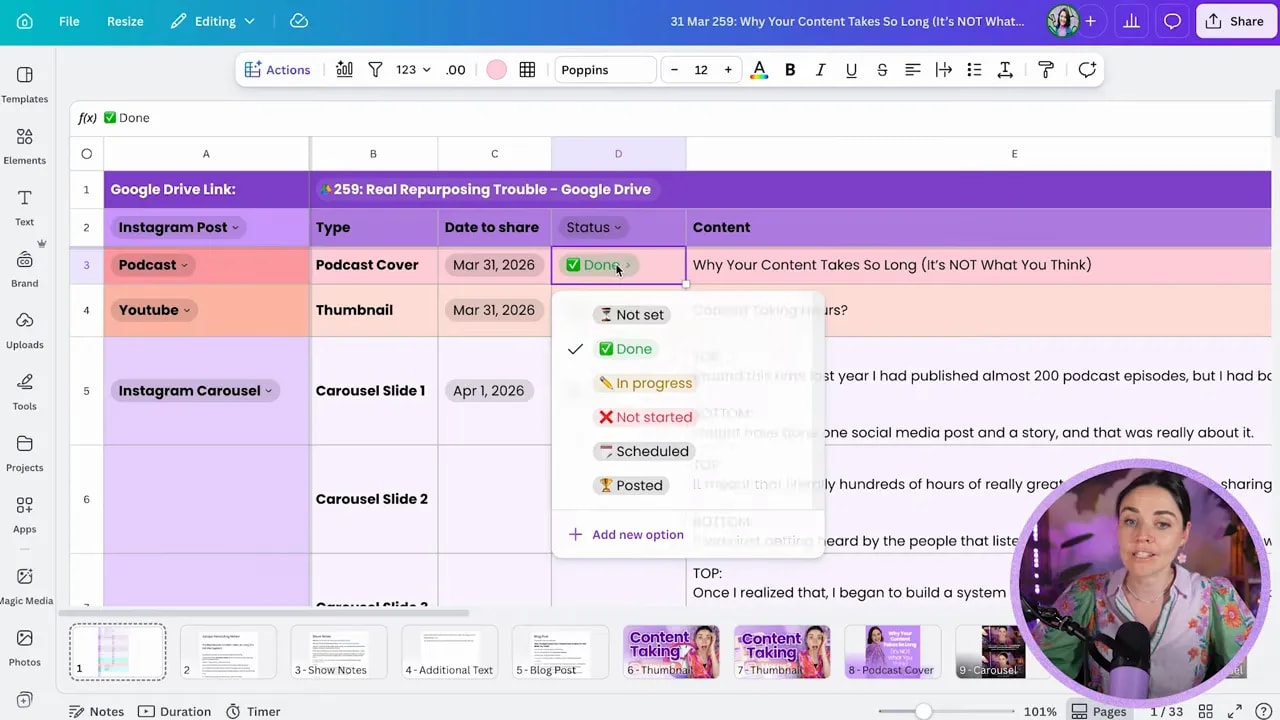This screenshot has height=720, width=1280.
Task: Open Photos panel in sidebar
Action: [25, 648]
